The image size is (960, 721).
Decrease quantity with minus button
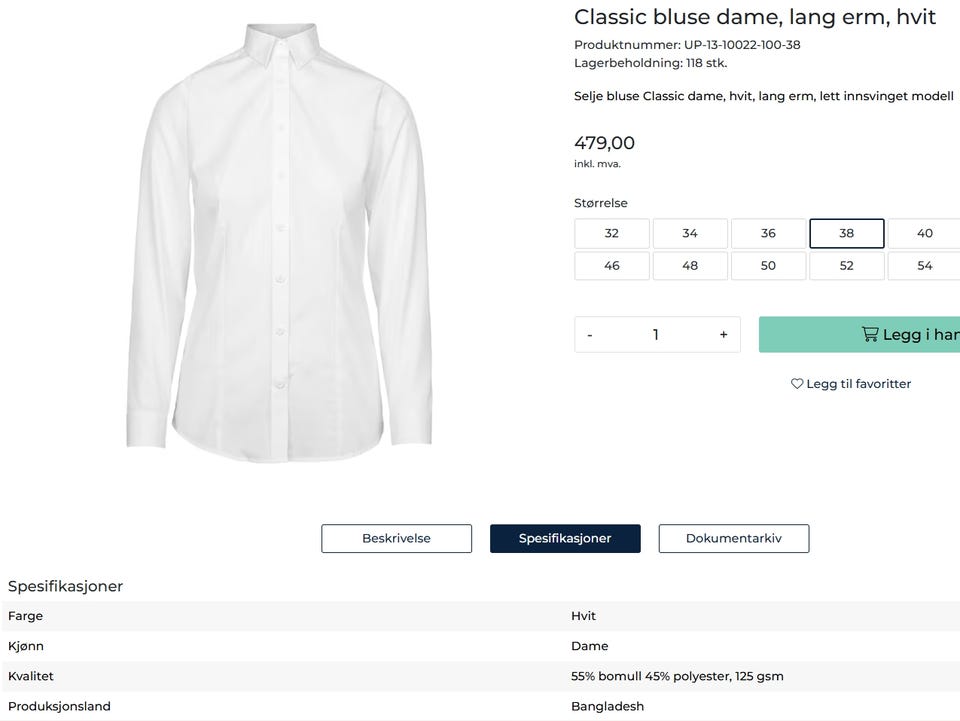pos(590,335)
